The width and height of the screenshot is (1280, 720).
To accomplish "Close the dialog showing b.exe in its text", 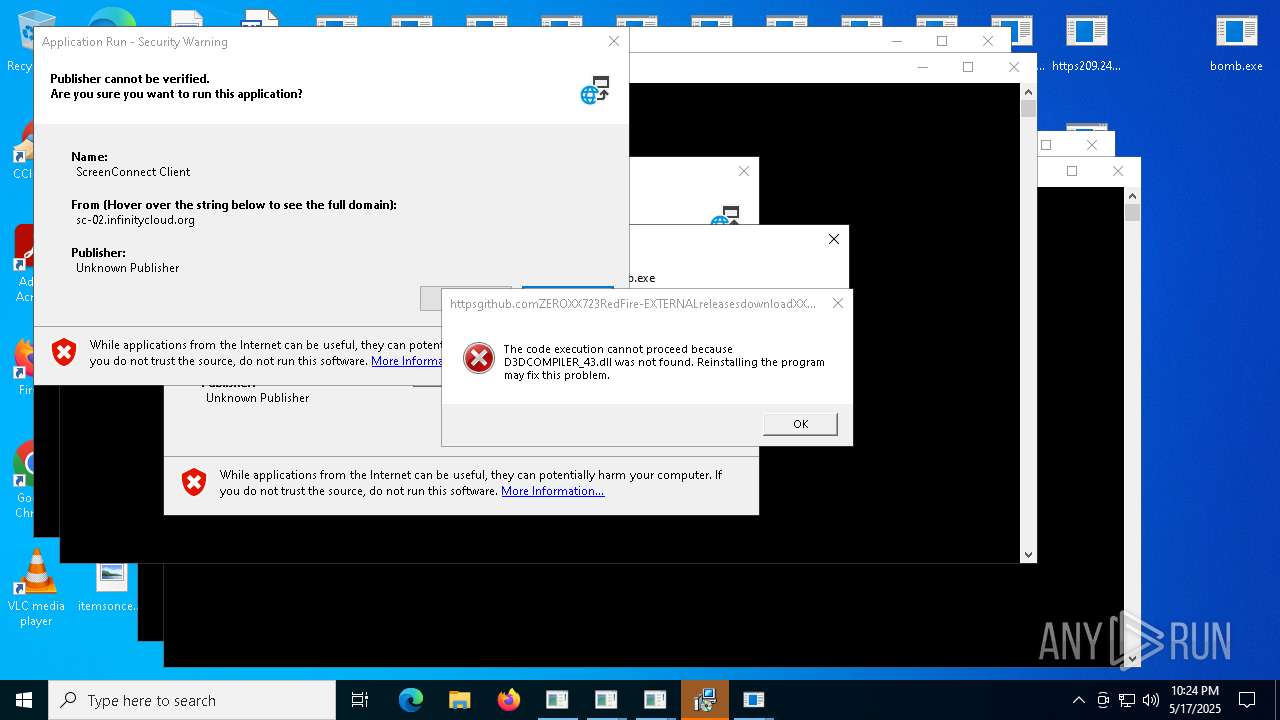I will 834,239.
